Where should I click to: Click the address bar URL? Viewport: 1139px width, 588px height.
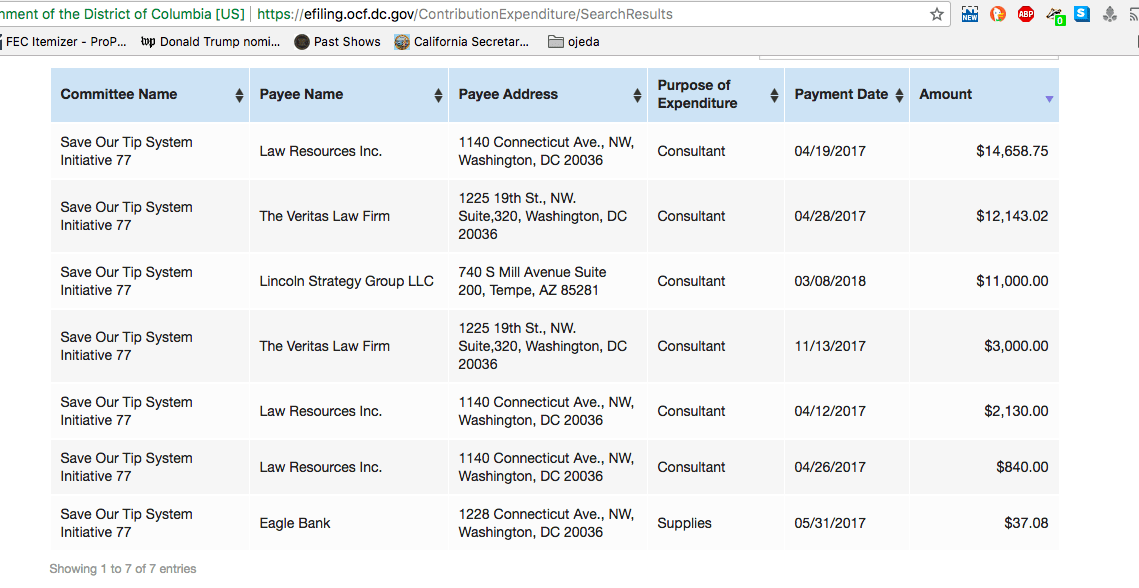(x=465, y=14)
